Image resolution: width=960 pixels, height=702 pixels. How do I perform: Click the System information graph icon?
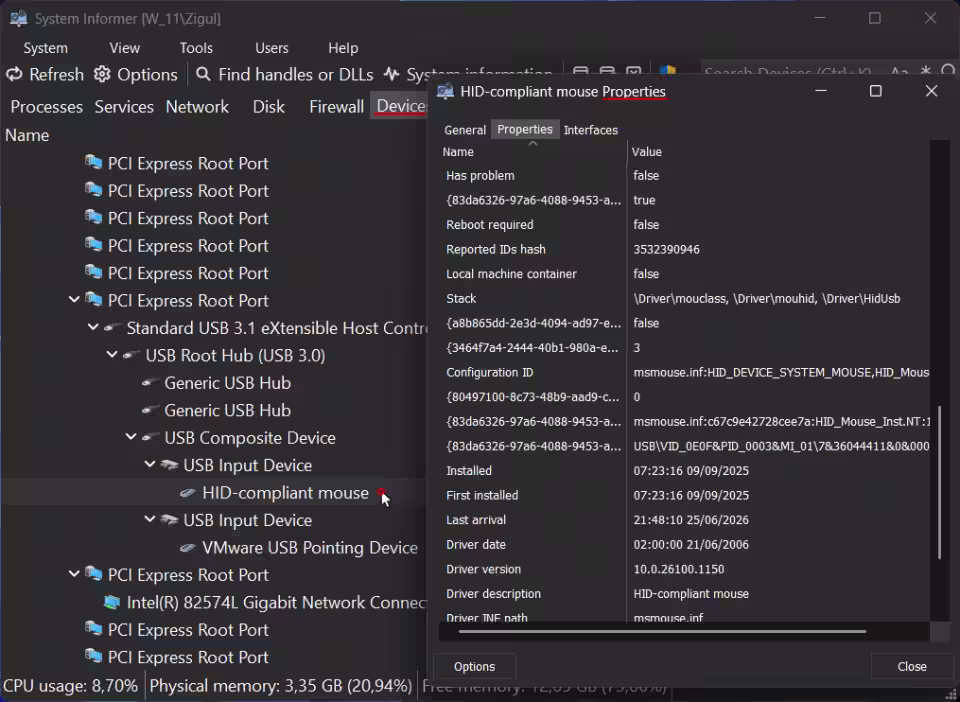[x=392, y=75]
